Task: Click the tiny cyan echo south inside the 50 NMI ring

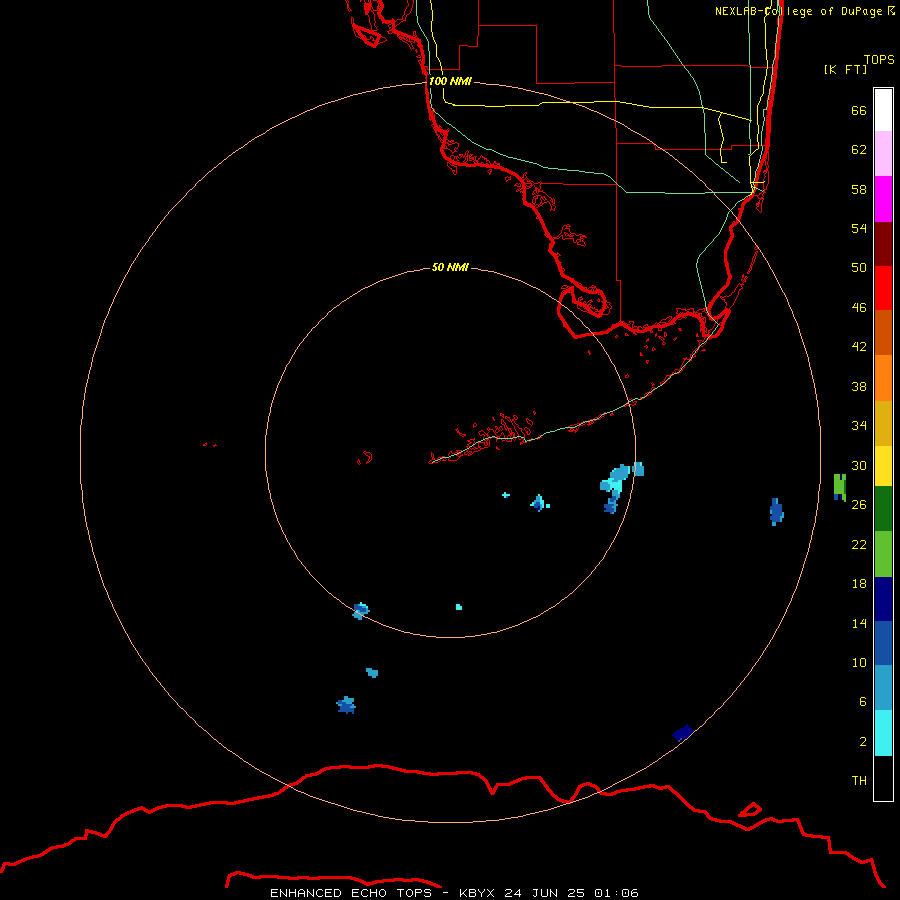Action: (x=459, y=607)
